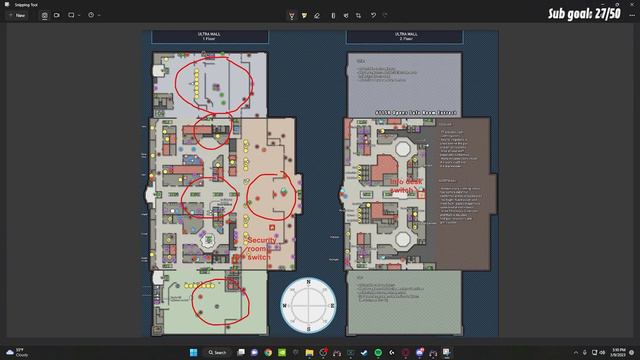Click the captured Ultra Mall map image

pos(320,183)
